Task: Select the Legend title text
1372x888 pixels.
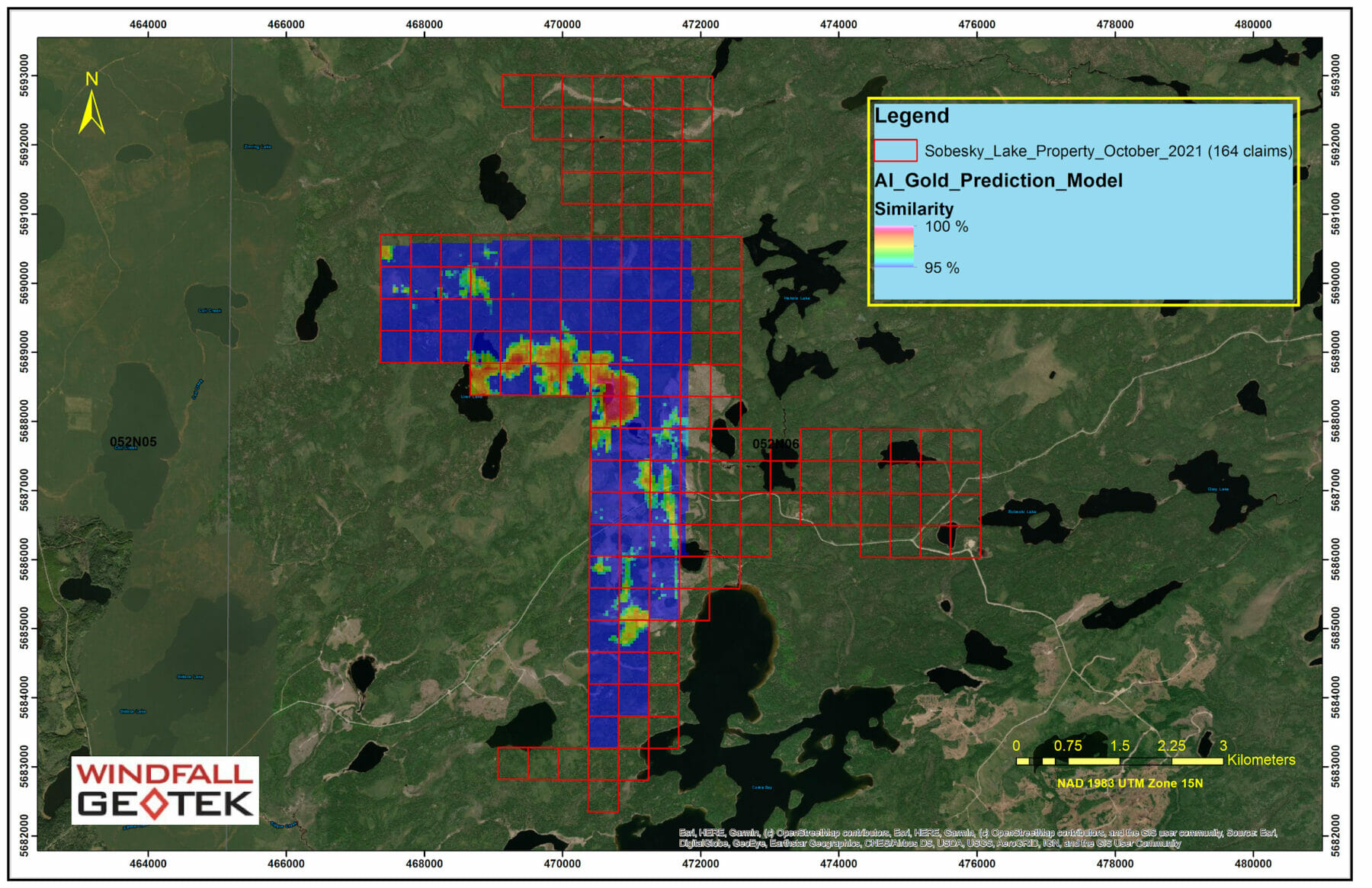Action: pyautogui.click(x=912, y=116)
